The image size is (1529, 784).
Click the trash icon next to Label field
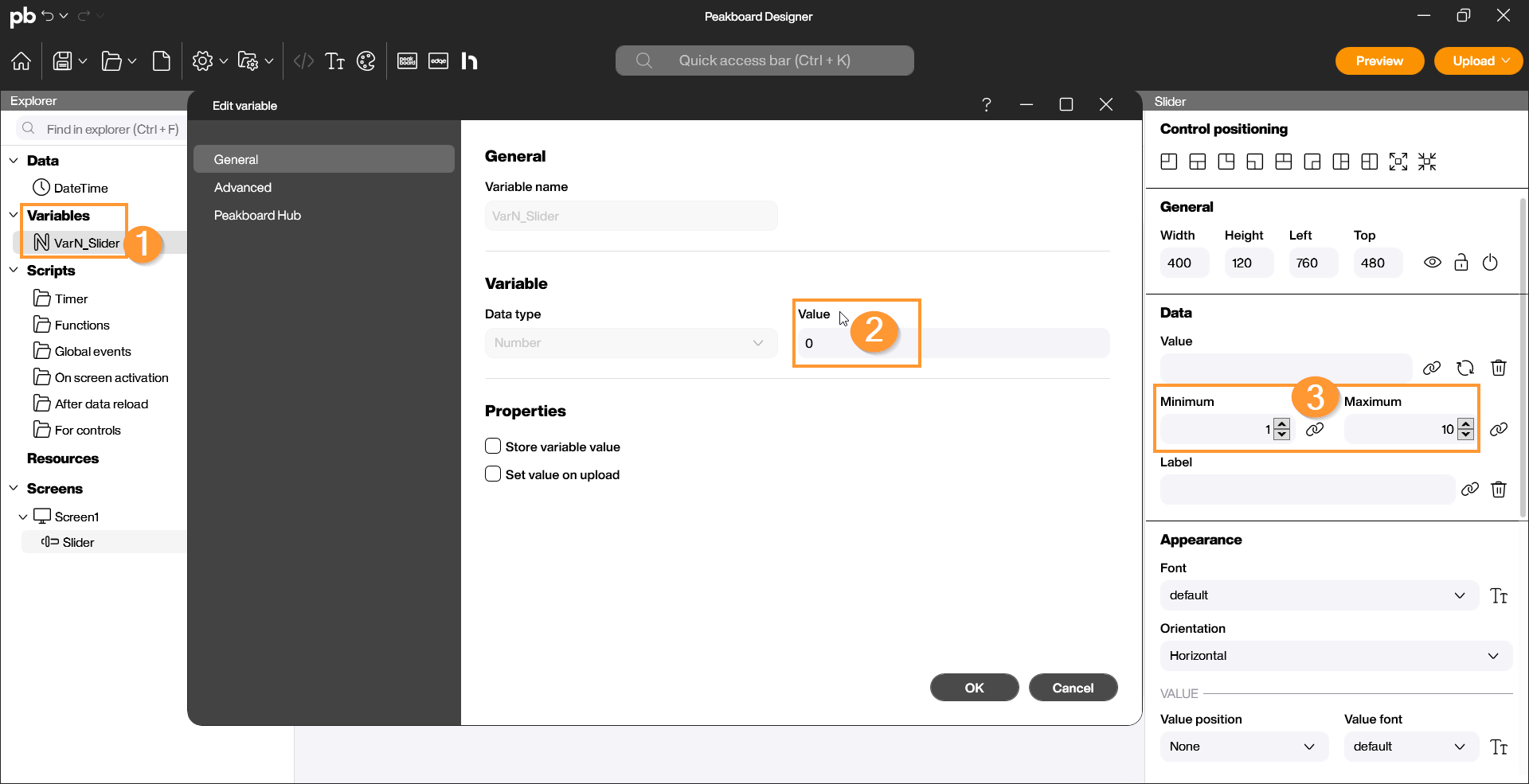[x=1498, y=490]
